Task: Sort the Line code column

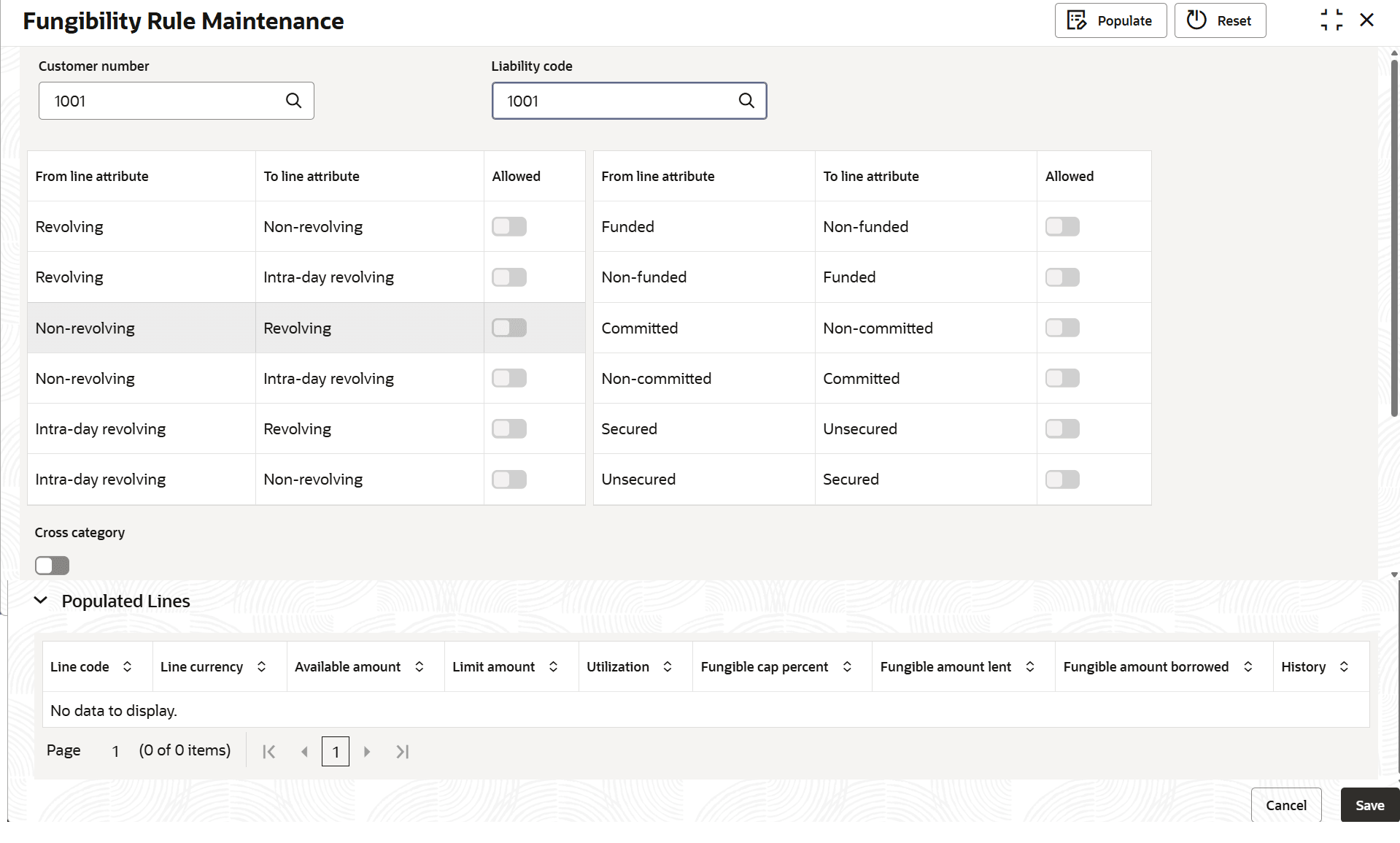Action: click(x=127, y=666)
